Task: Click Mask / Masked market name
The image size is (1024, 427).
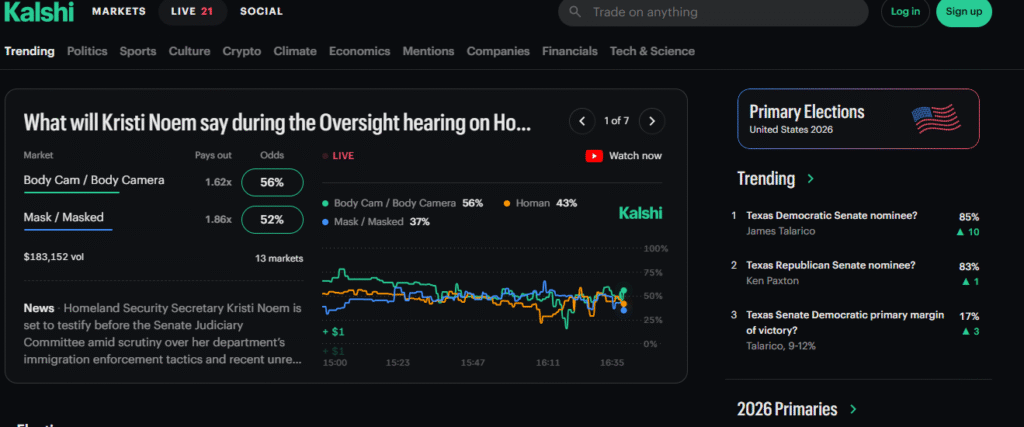Action: click(x=63, y=217)
